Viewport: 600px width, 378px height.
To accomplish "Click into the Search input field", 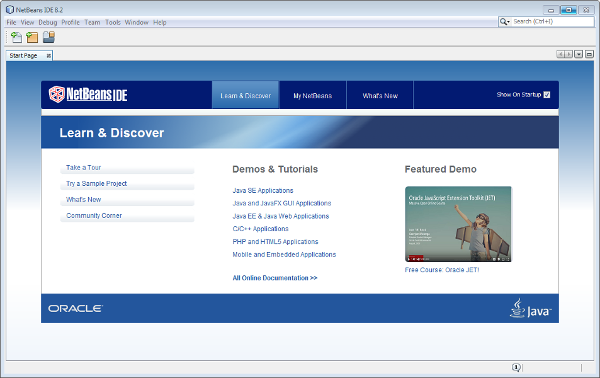I will (553, 22).
